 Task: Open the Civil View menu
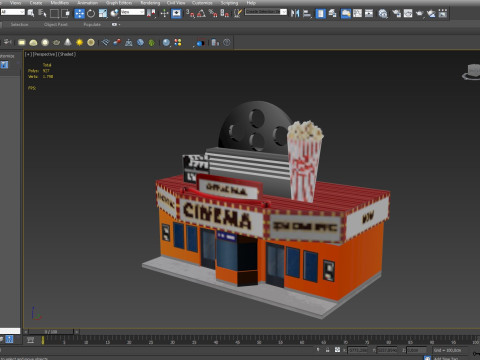(x=176, y=3)
